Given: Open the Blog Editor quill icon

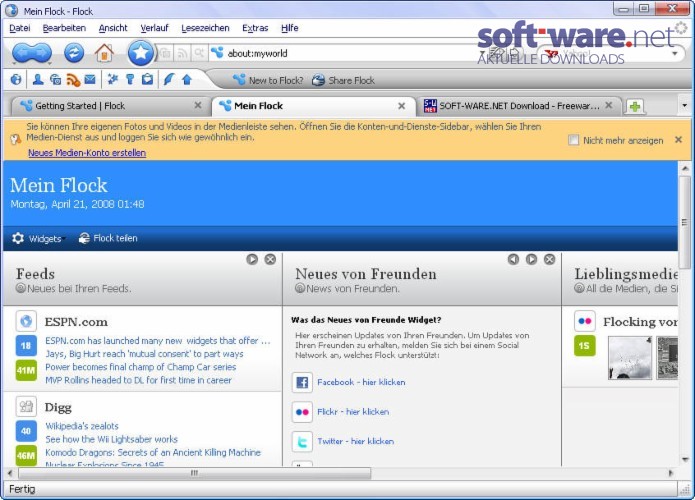Looking at the screenshot, I should click(x=168, y=80).
